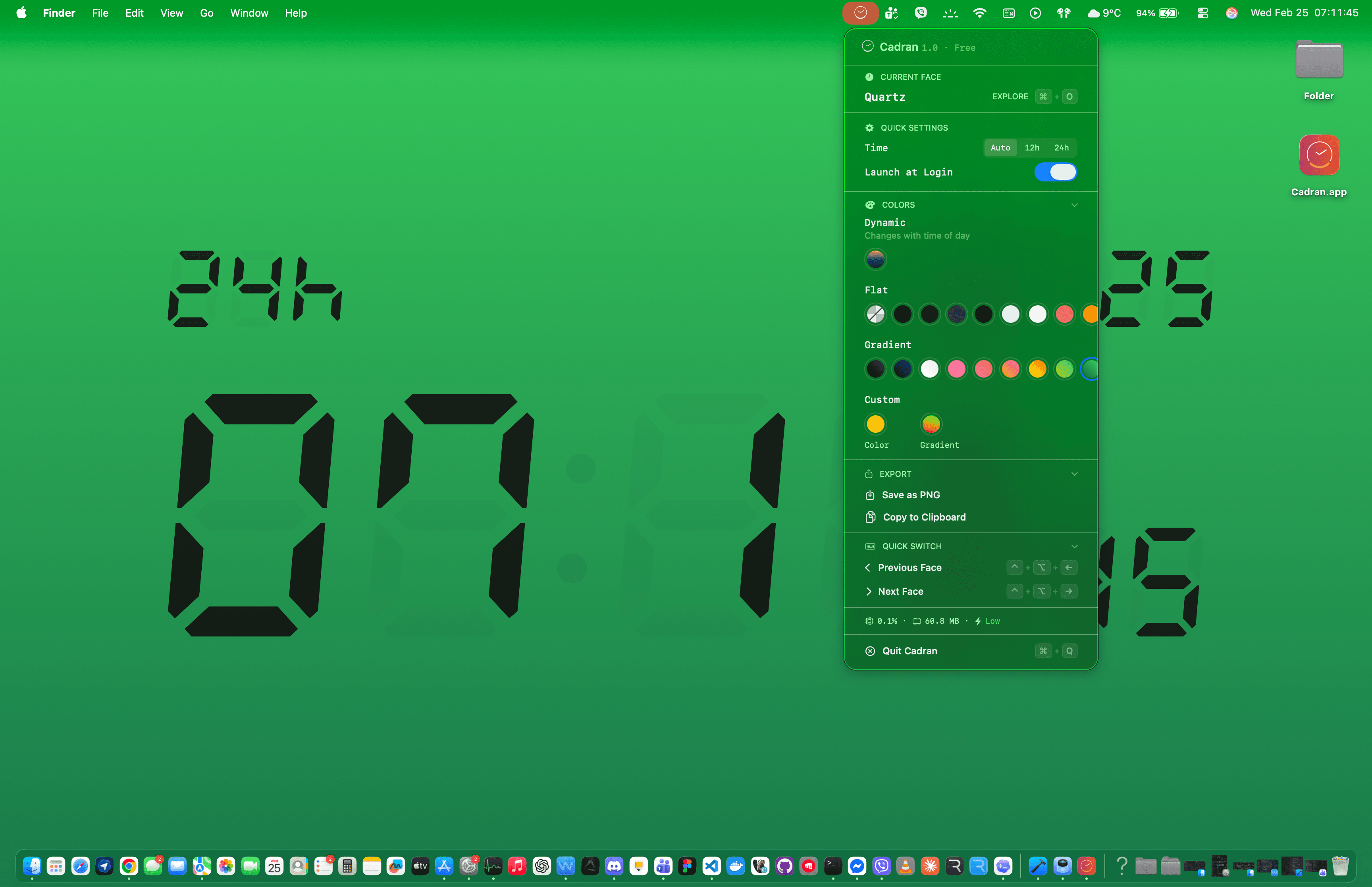Click the Cadran icon in the menu bar
Image resolution: width=1372 pixels, height=887 pixels.
point(860,13)
